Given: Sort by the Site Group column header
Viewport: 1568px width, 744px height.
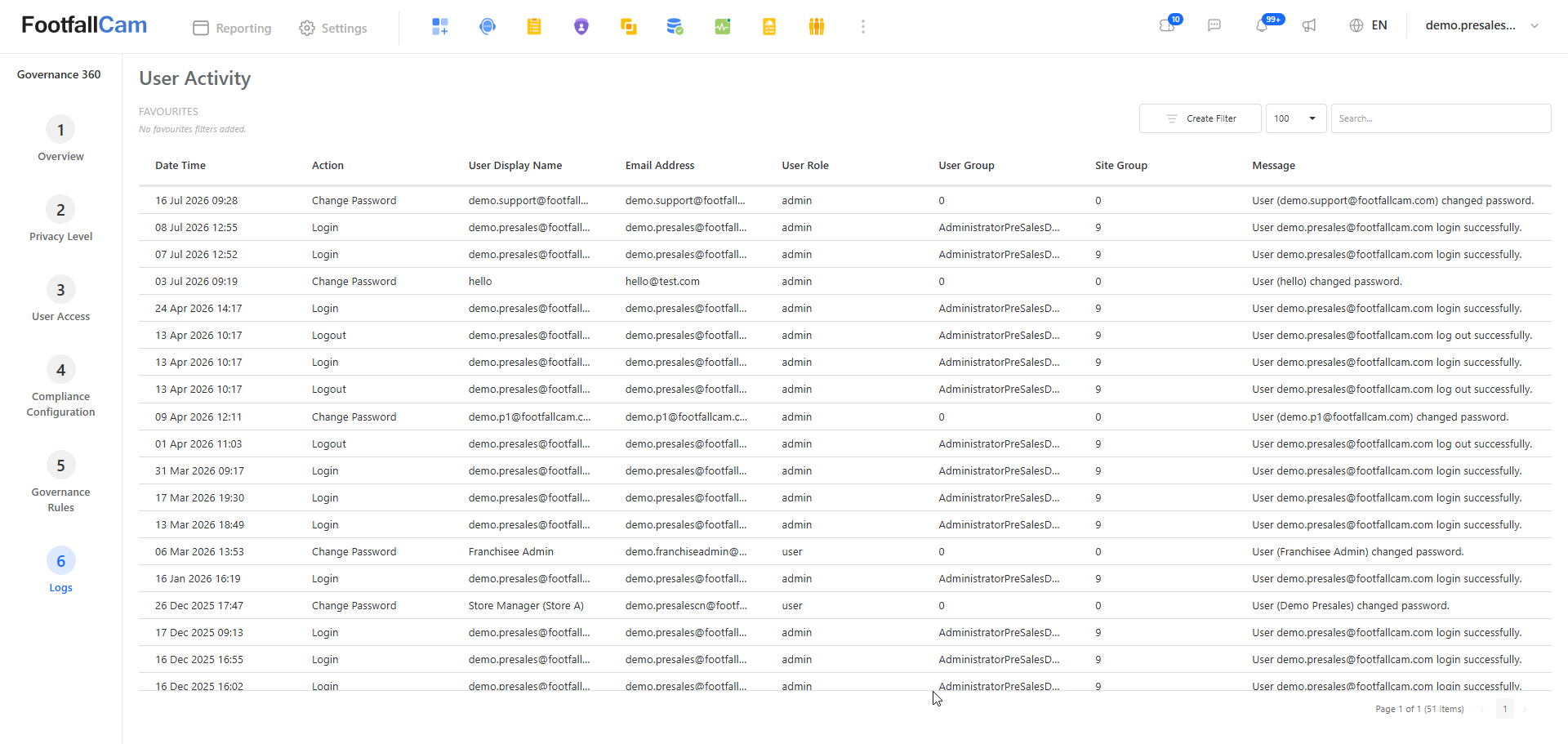Looking at the screenshot, I should pyautogui.click(x=1121, y=165).
